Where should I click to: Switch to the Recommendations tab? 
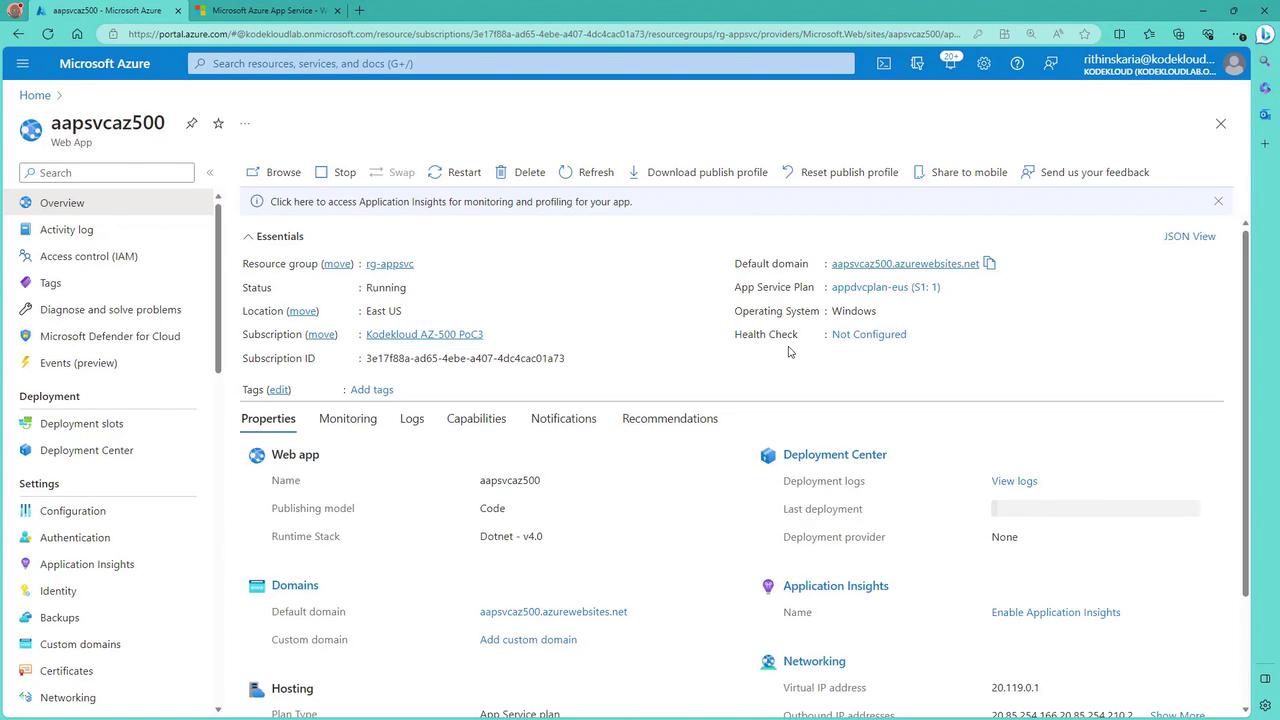point(670,418)
